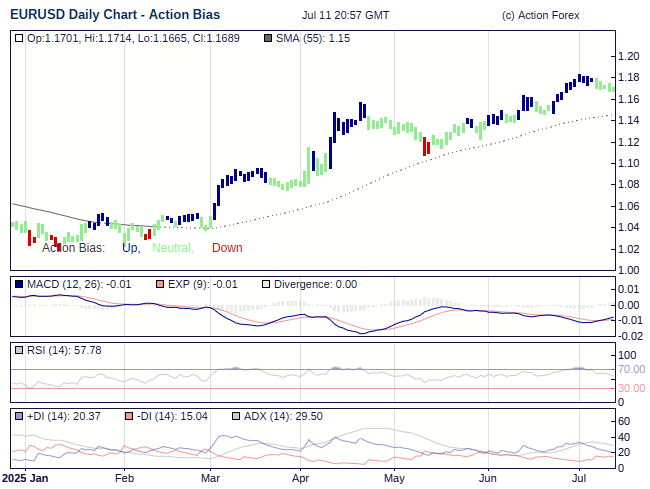Click the 2025 Jan label on time axis

(x=25, y=479)
